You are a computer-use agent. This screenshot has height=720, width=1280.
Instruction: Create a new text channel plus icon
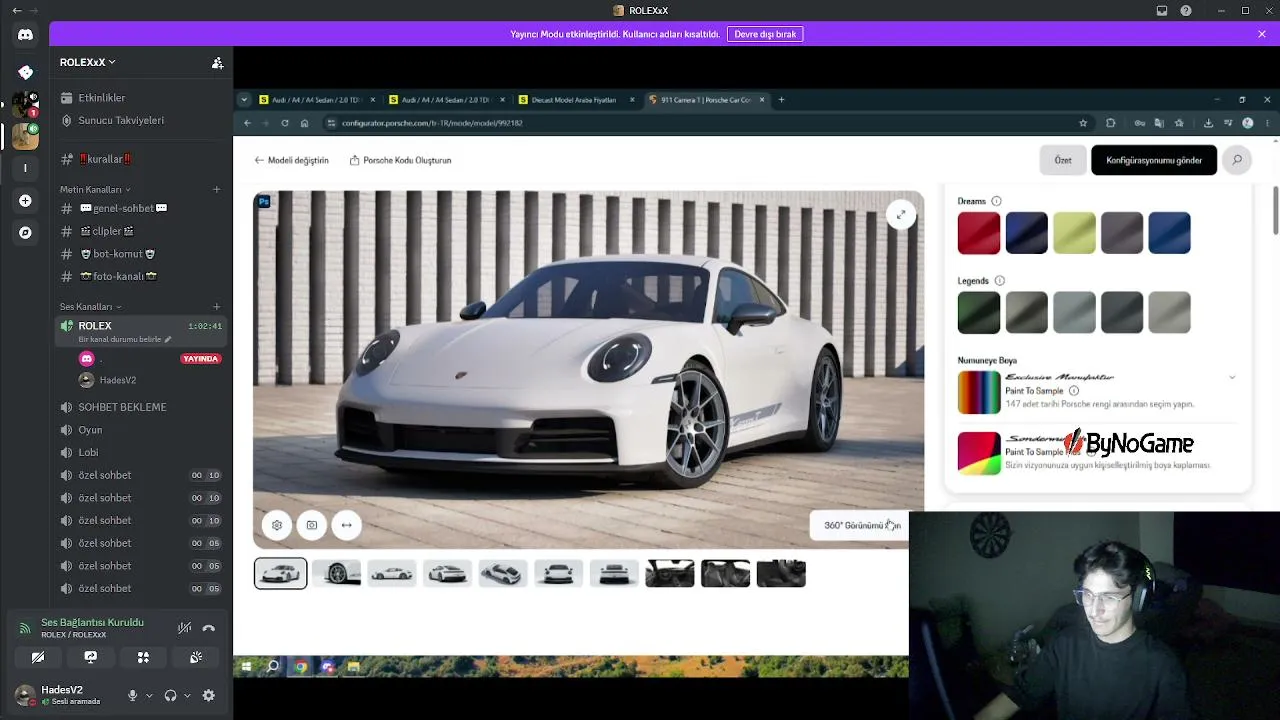click(x=216, y=189)
